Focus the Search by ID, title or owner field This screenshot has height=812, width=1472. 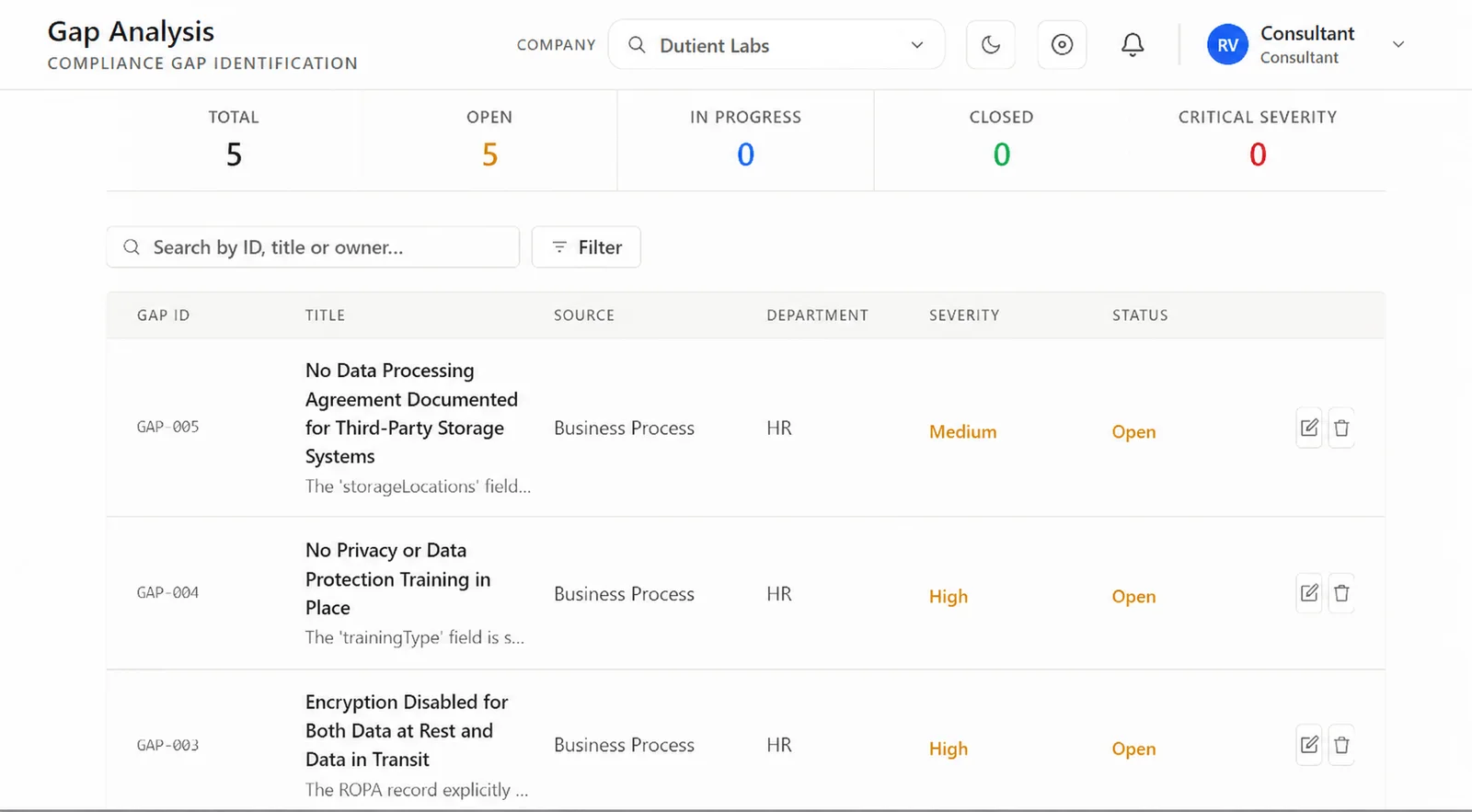[x=313, y=247]
